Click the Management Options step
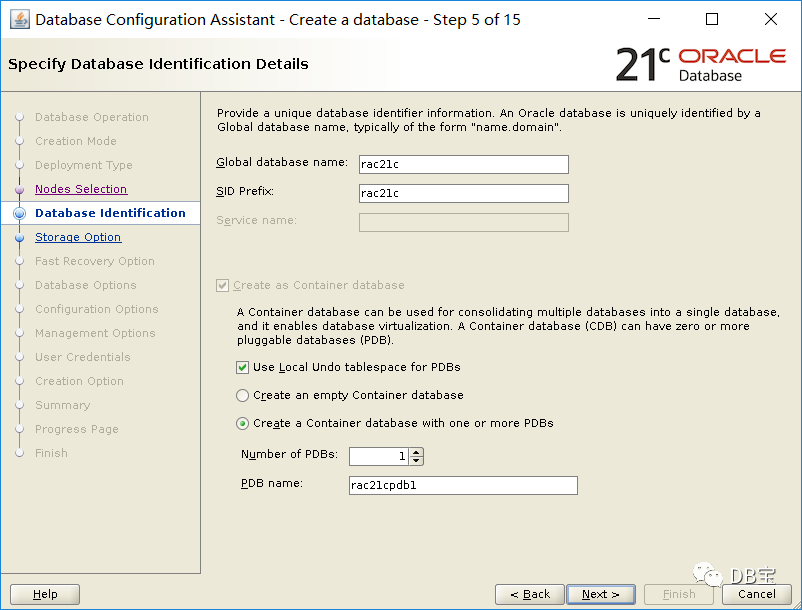The image size is (802, 610). (95, 333)
